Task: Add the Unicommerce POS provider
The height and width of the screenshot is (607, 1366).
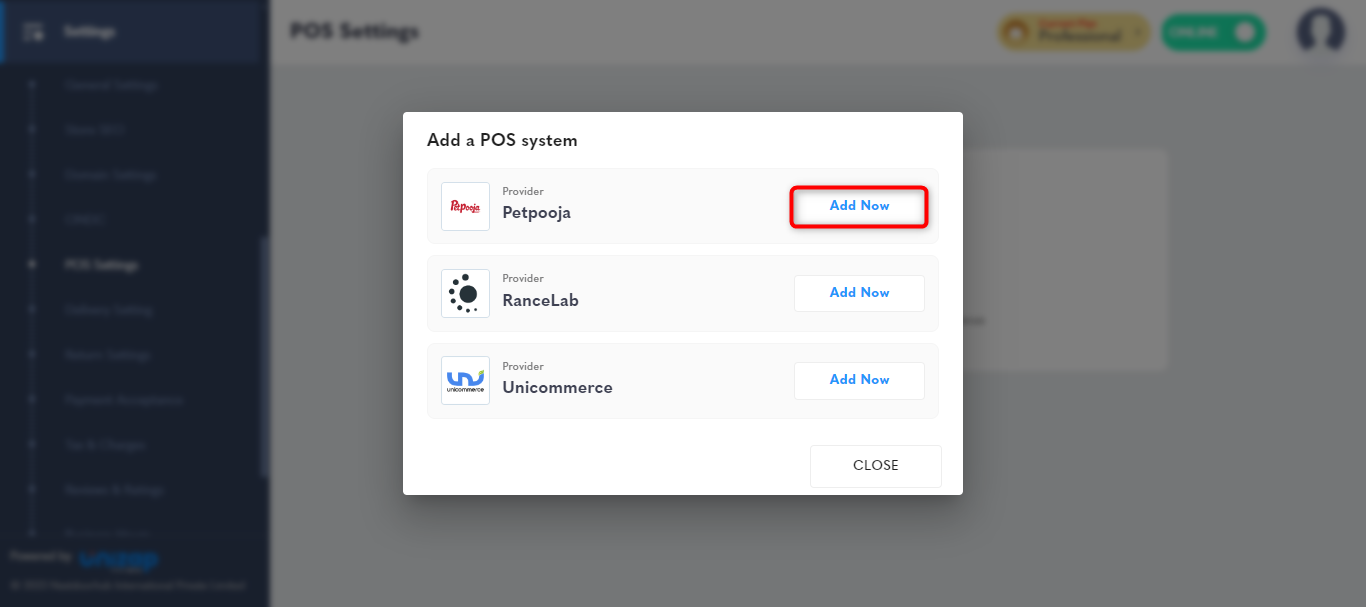Action: (859, 380)
